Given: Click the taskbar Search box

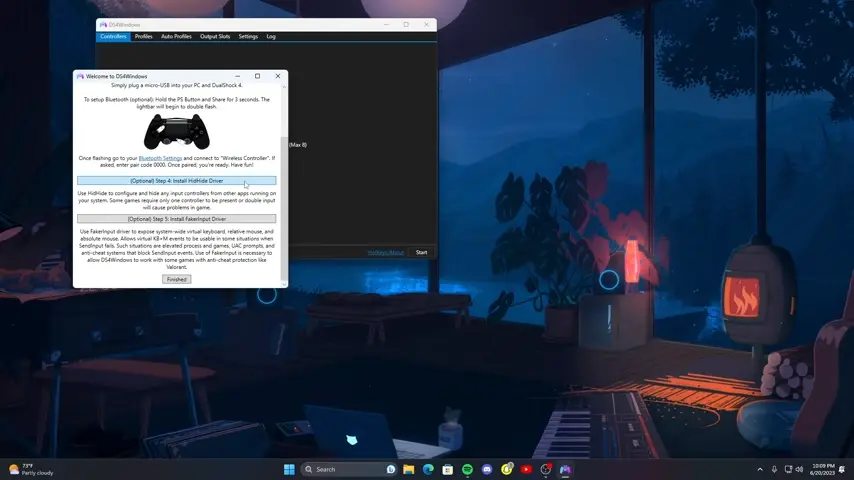Looking at the screenshot, I should [x=349, y=470].
